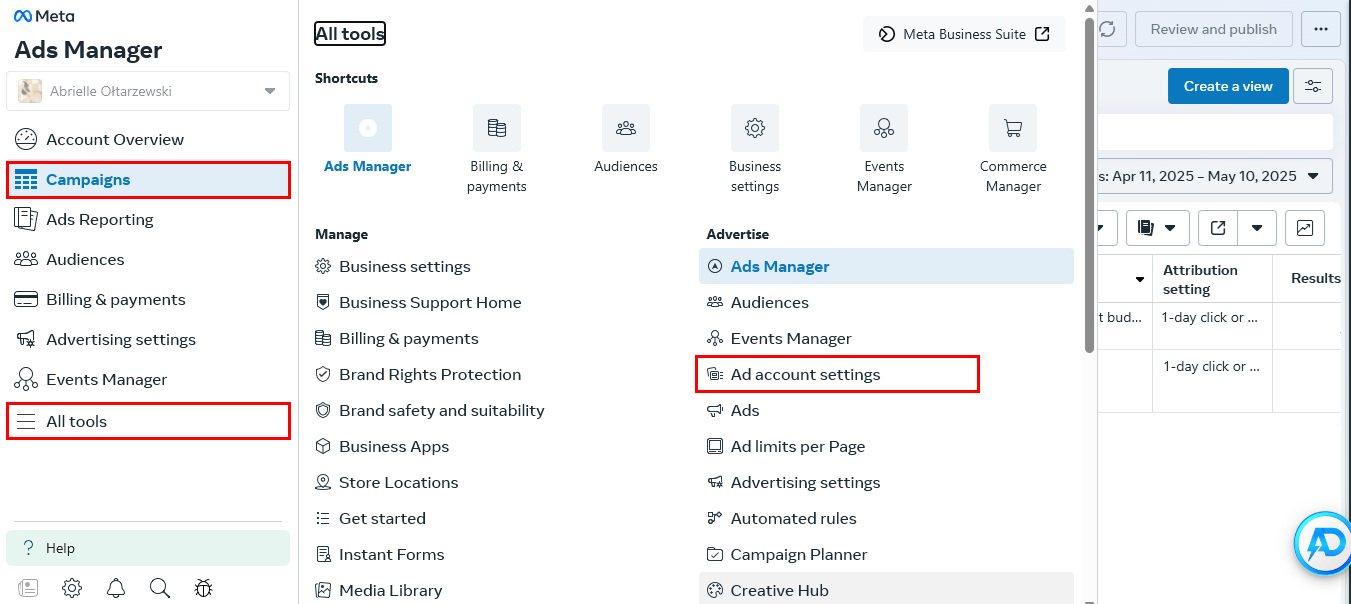The image size is (1351, 604).
Task: Click the Commerce Manager shortcut tile
Action: coord(1013,150)
